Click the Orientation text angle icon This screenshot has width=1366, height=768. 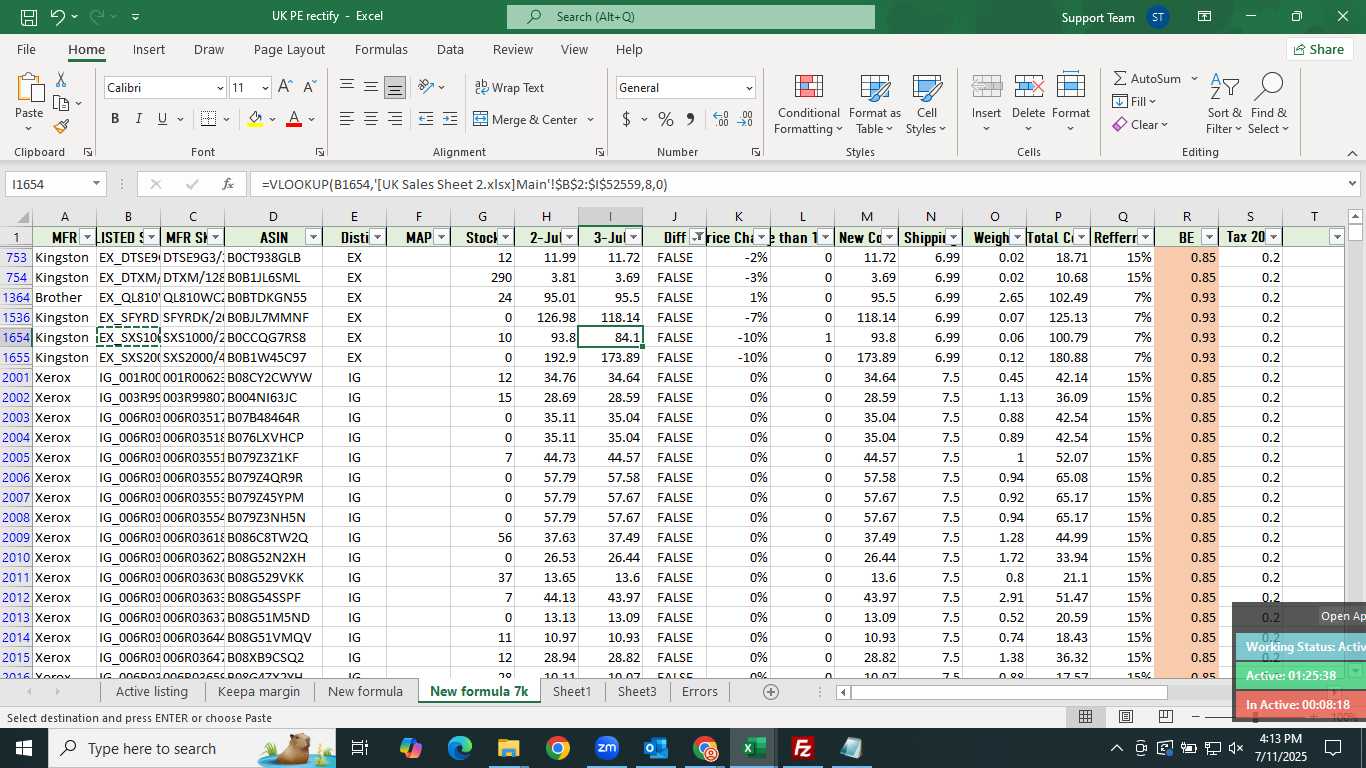click(x=426, y=87)
